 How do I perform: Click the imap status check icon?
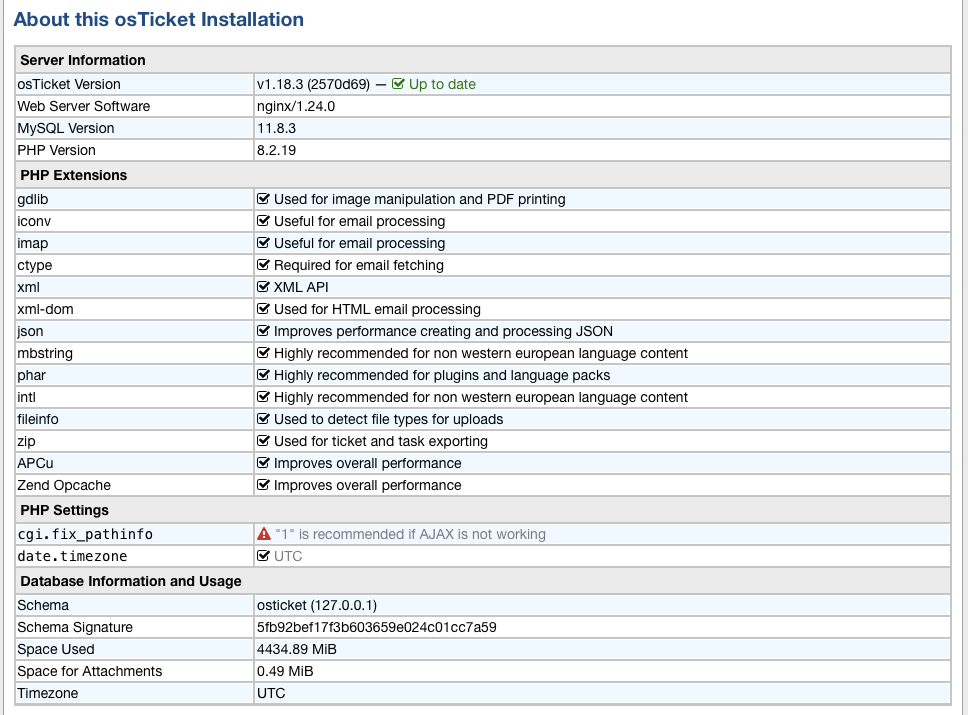[x=264, y=243]
